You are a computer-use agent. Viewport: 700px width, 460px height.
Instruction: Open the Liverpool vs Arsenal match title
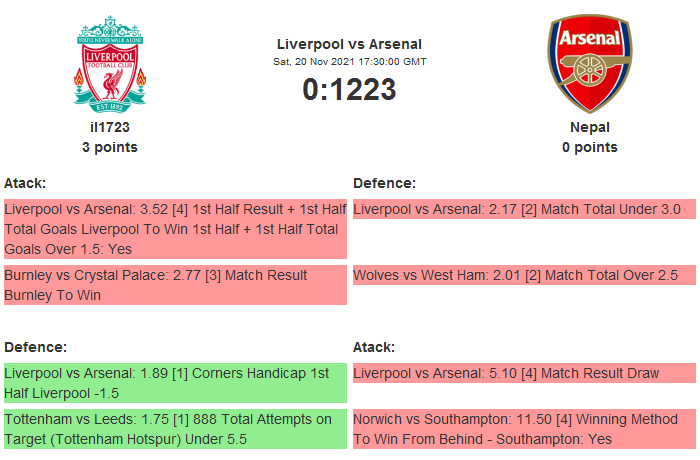coord(349,44)
